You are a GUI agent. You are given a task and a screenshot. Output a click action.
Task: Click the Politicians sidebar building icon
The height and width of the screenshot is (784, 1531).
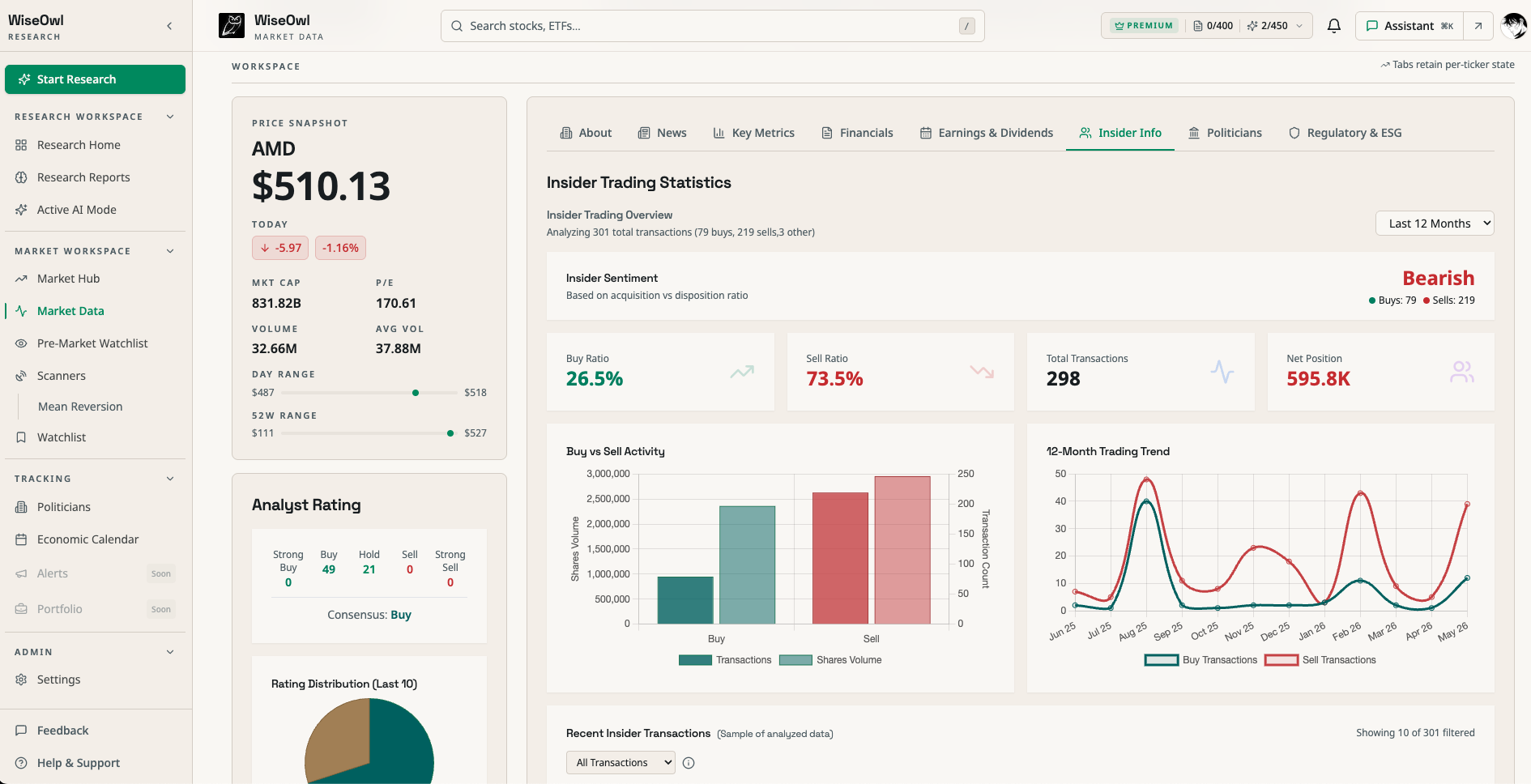(x=21, y=507)
